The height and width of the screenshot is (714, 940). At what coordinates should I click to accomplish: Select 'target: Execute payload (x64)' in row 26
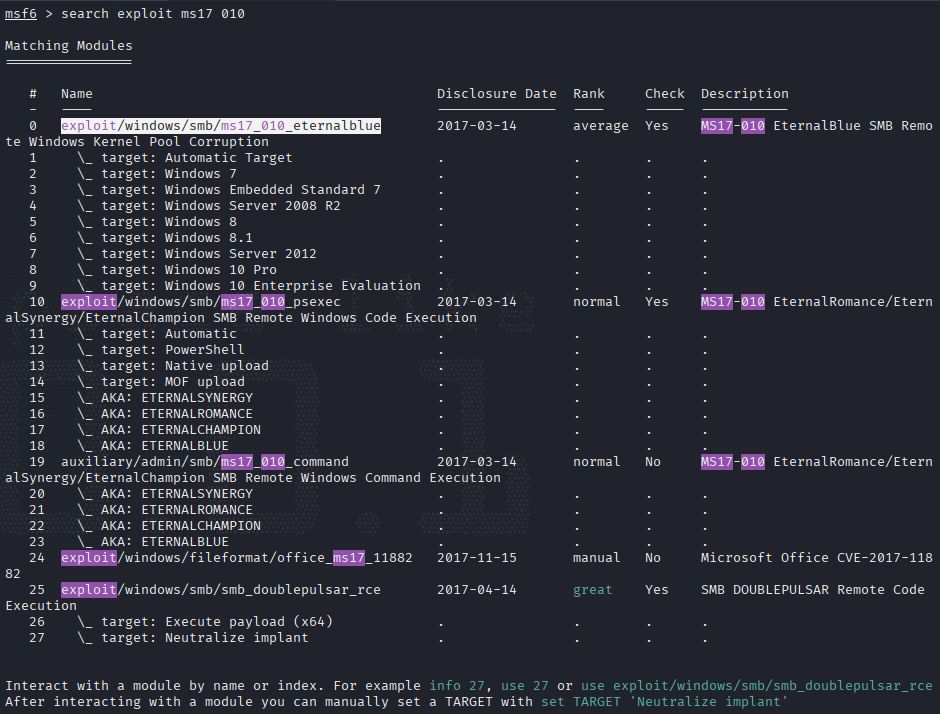tap(217, 622)
